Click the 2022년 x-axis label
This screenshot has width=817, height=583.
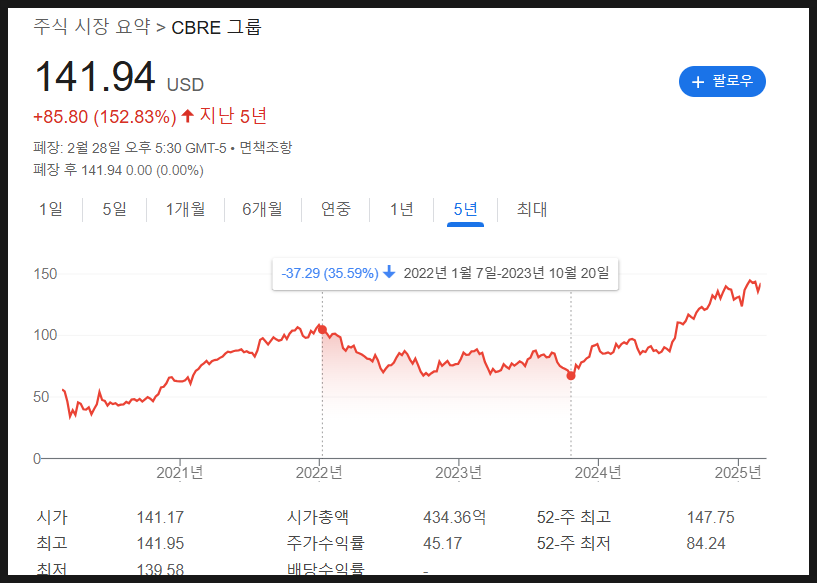coord(319,473)
